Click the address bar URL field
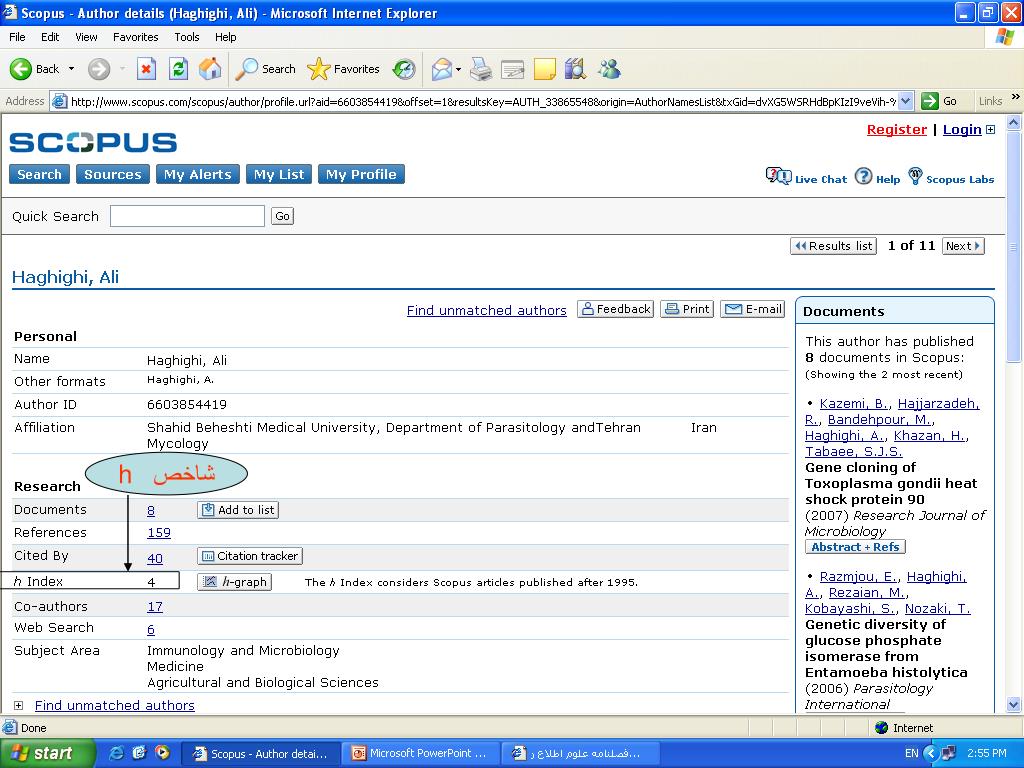Screen dimensions: 1024x768 click(482, 101)
